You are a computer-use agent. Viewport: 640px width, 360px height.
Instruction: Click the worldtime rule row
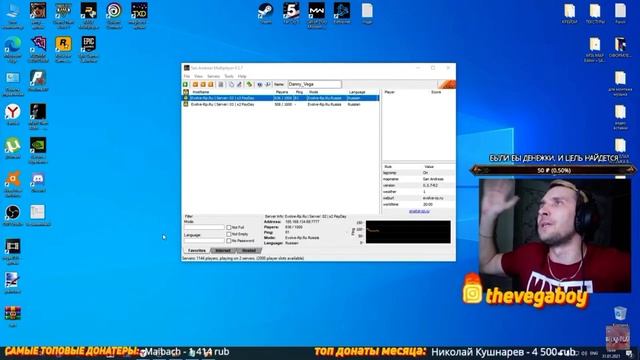(419, 204)
